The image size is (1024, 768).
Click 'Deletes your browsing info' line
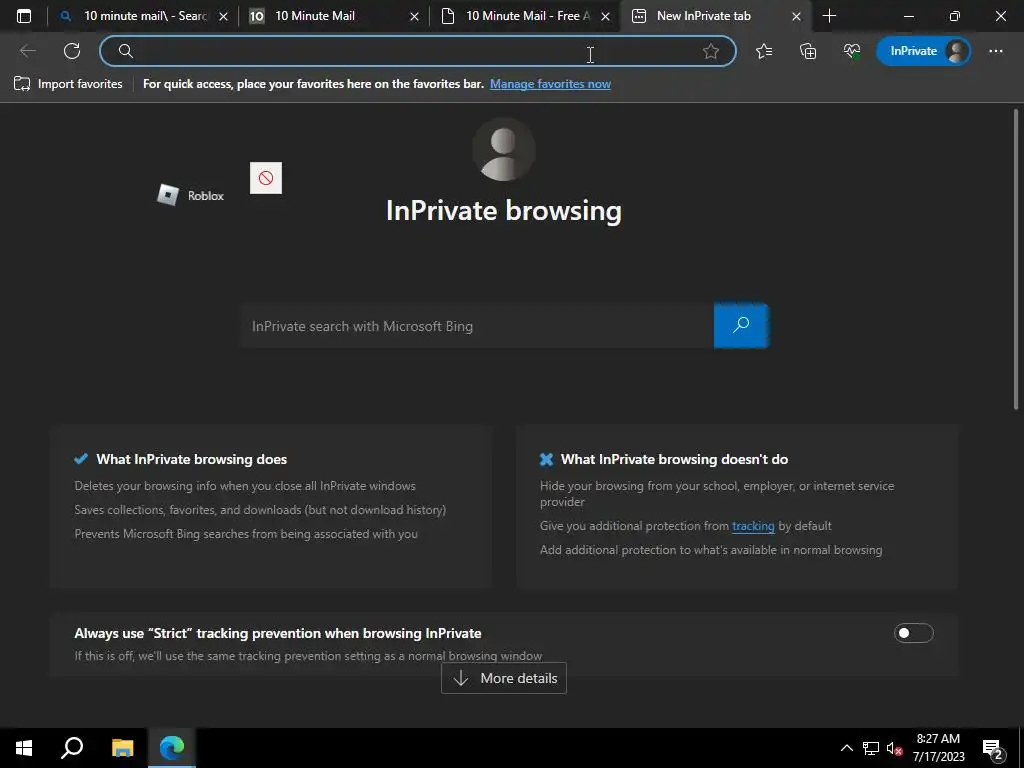click(245, 486)
